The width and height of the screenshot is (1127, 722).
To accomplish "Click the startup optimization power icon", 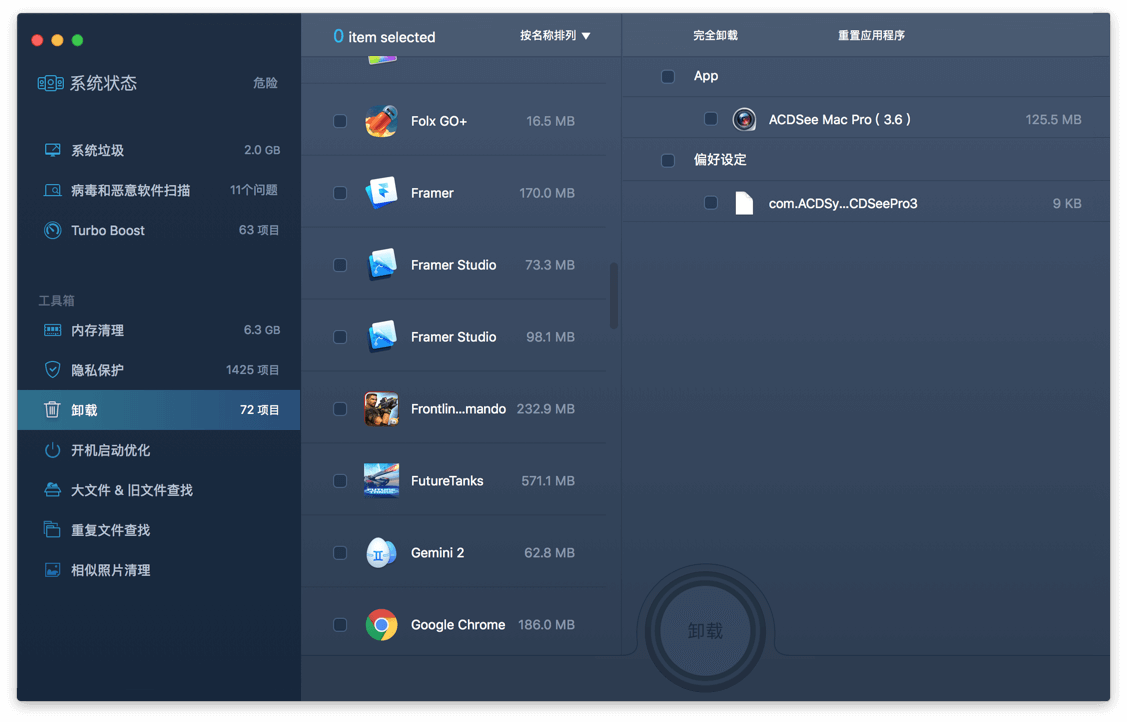I will coord(52,450).
